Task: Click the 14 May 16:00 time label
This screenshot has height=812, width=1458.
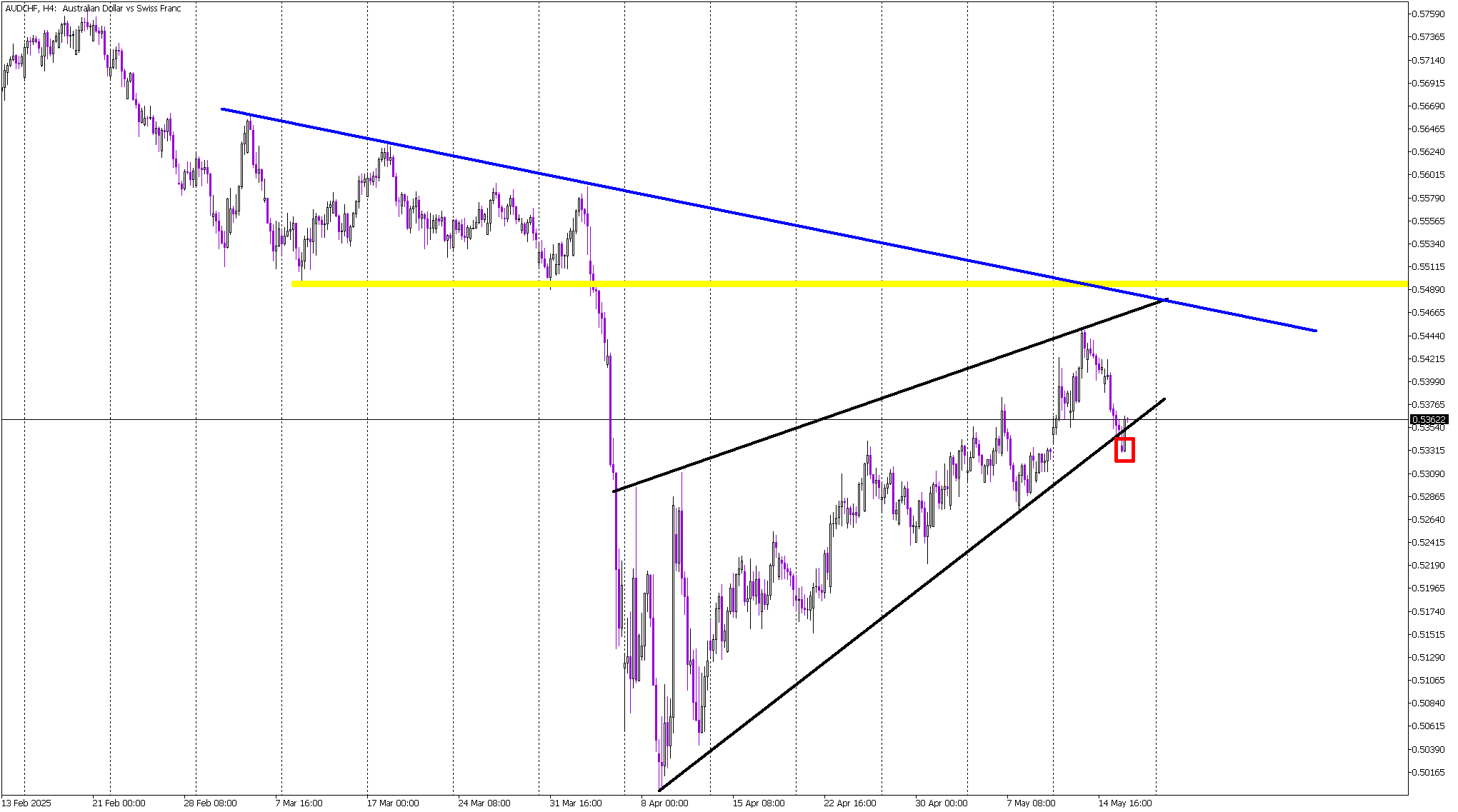Action: click(x=1125, y=803)
